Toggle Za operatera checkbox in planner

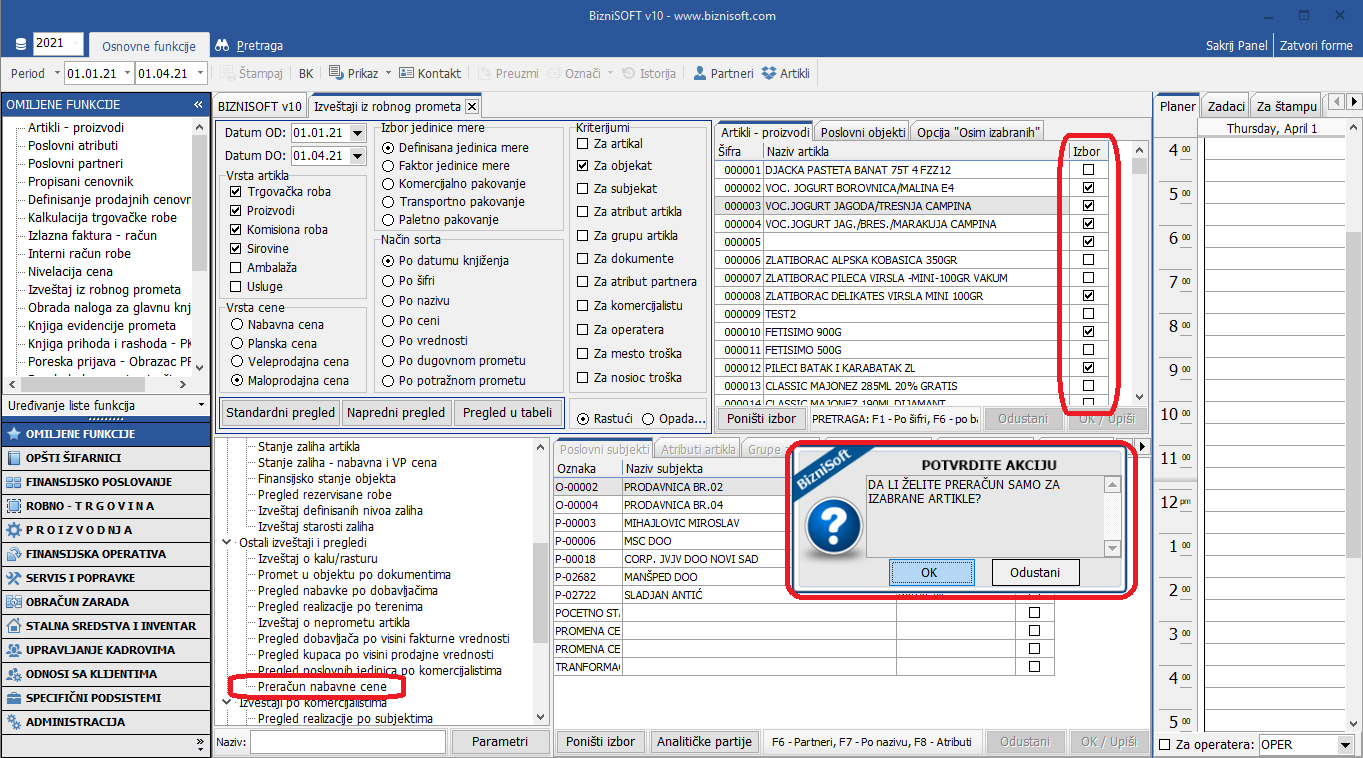[x=1164, y=745]
